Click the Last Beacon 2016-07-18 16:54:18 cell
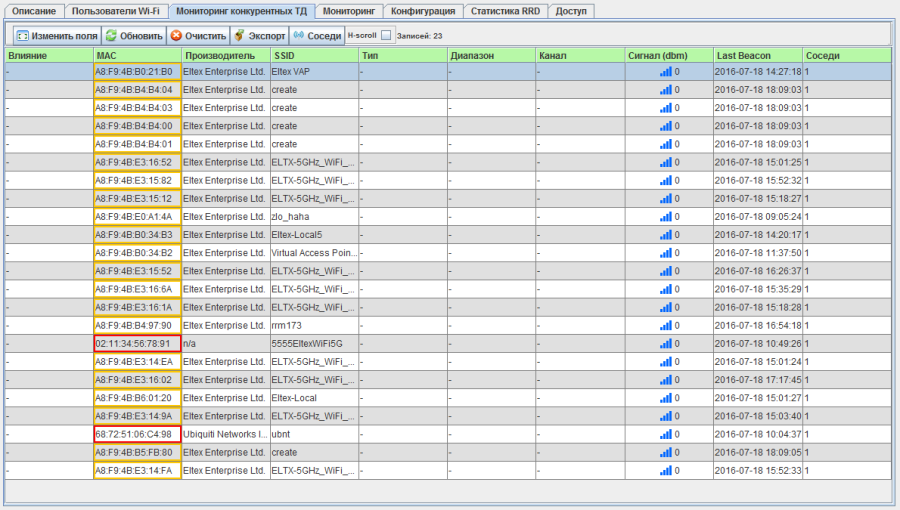 point(758,325)
